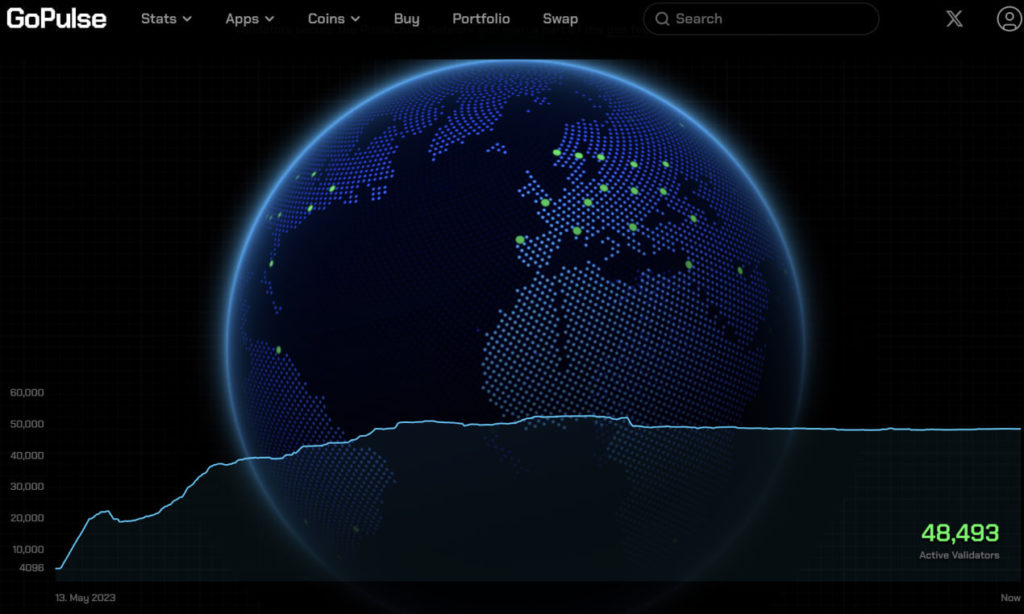Click the 48,493 active validators count
1024x614 pixels.
959,533
